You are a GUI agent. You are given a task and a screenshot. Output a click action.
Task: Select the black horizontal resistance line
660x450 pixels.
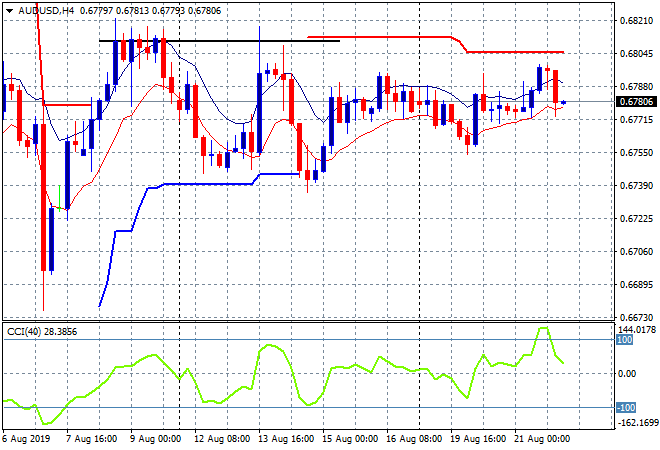click(x=219, y=41)
